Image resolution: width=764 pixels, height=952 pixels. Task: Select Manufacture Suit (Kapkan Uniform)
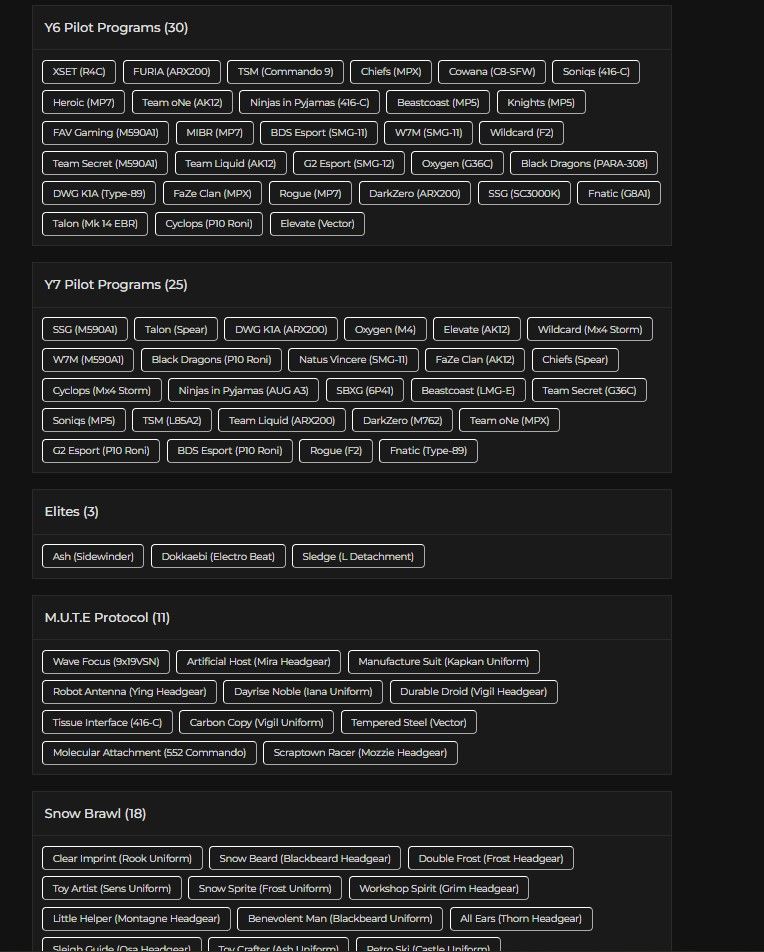click(x=443, y=662)
